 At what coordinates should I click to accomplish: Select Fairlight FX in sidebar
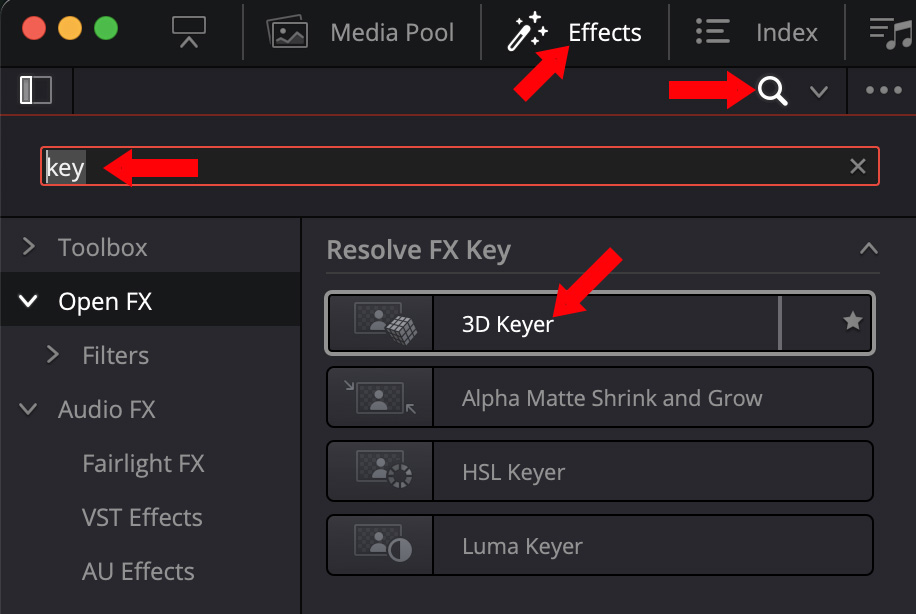pyautogui.click(x=143, y=463)
